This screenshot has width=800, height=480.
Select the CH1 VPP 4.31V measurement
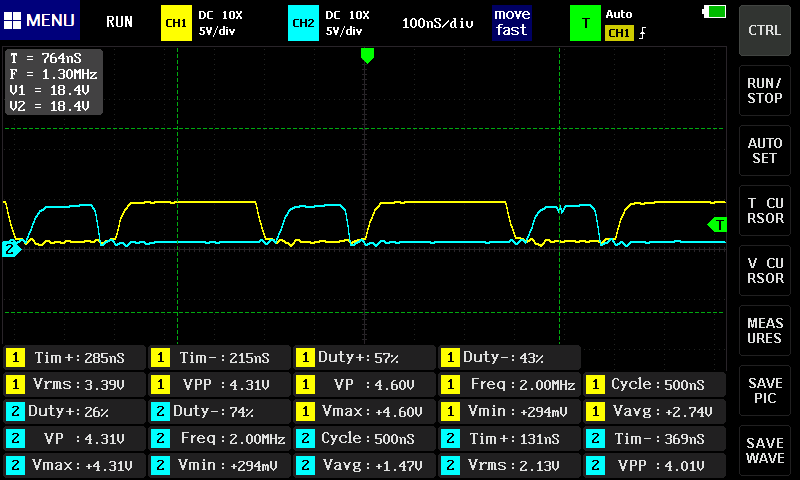[x=219, y=384]
